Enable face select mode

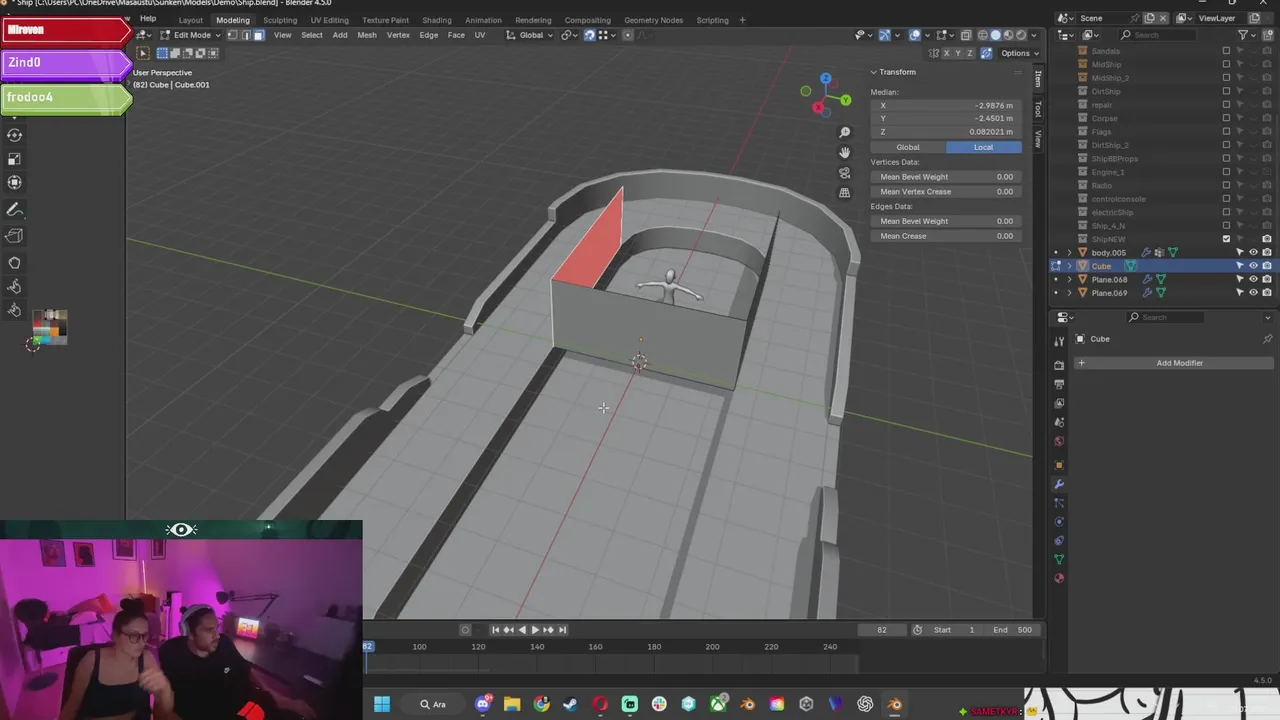point(258,35)
